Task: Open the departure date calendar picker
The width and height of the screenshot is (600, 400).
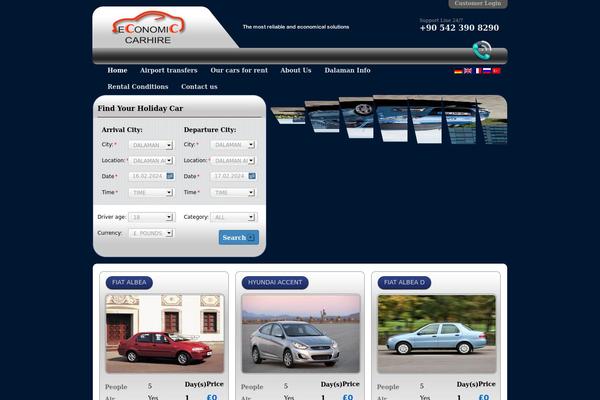Action: click(x=252, y=176)
